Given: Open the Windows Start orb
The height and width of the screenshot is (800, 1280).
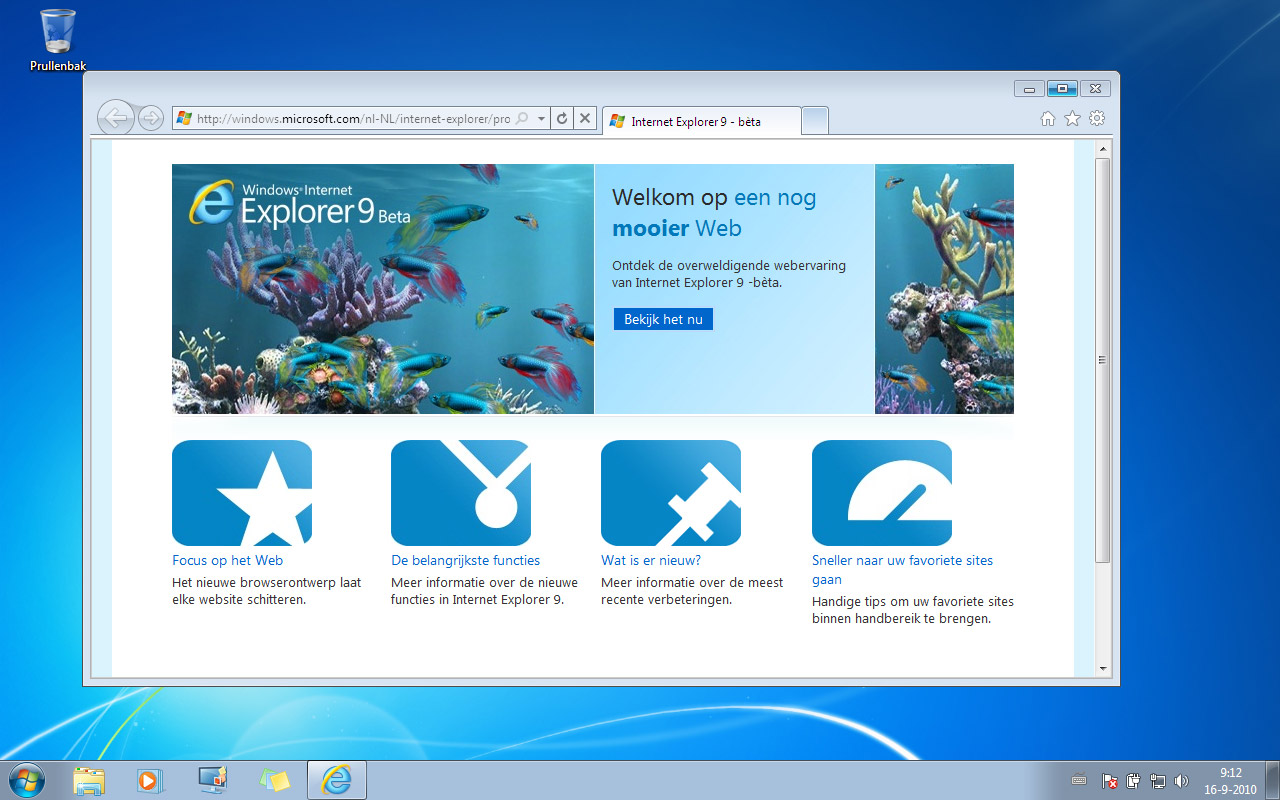Looking at the screenshot, I should coord(27,780).
